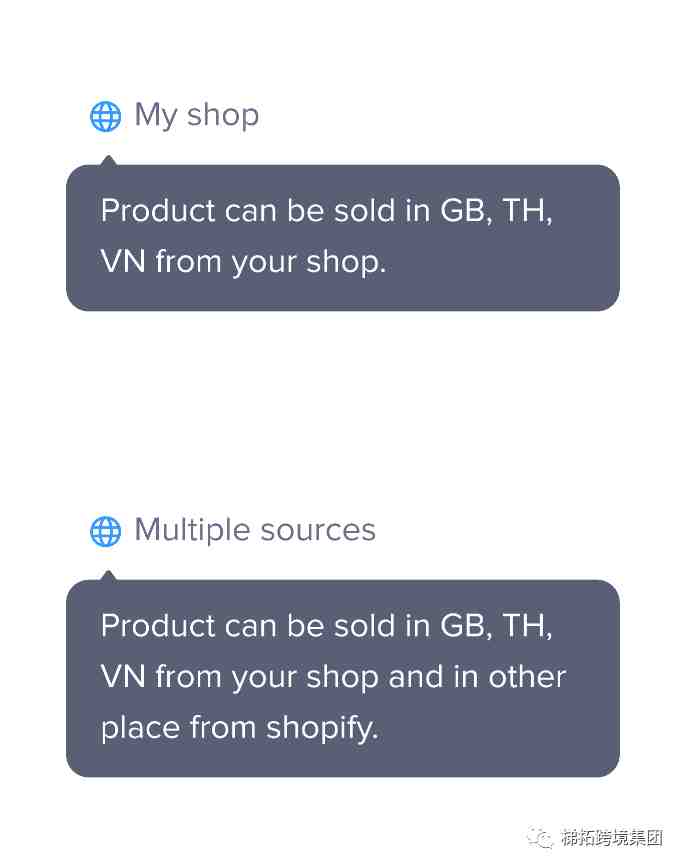684x868 pixels.
Task: Click the word 'sources' in the second heading
Action: (x=318, y=531)
